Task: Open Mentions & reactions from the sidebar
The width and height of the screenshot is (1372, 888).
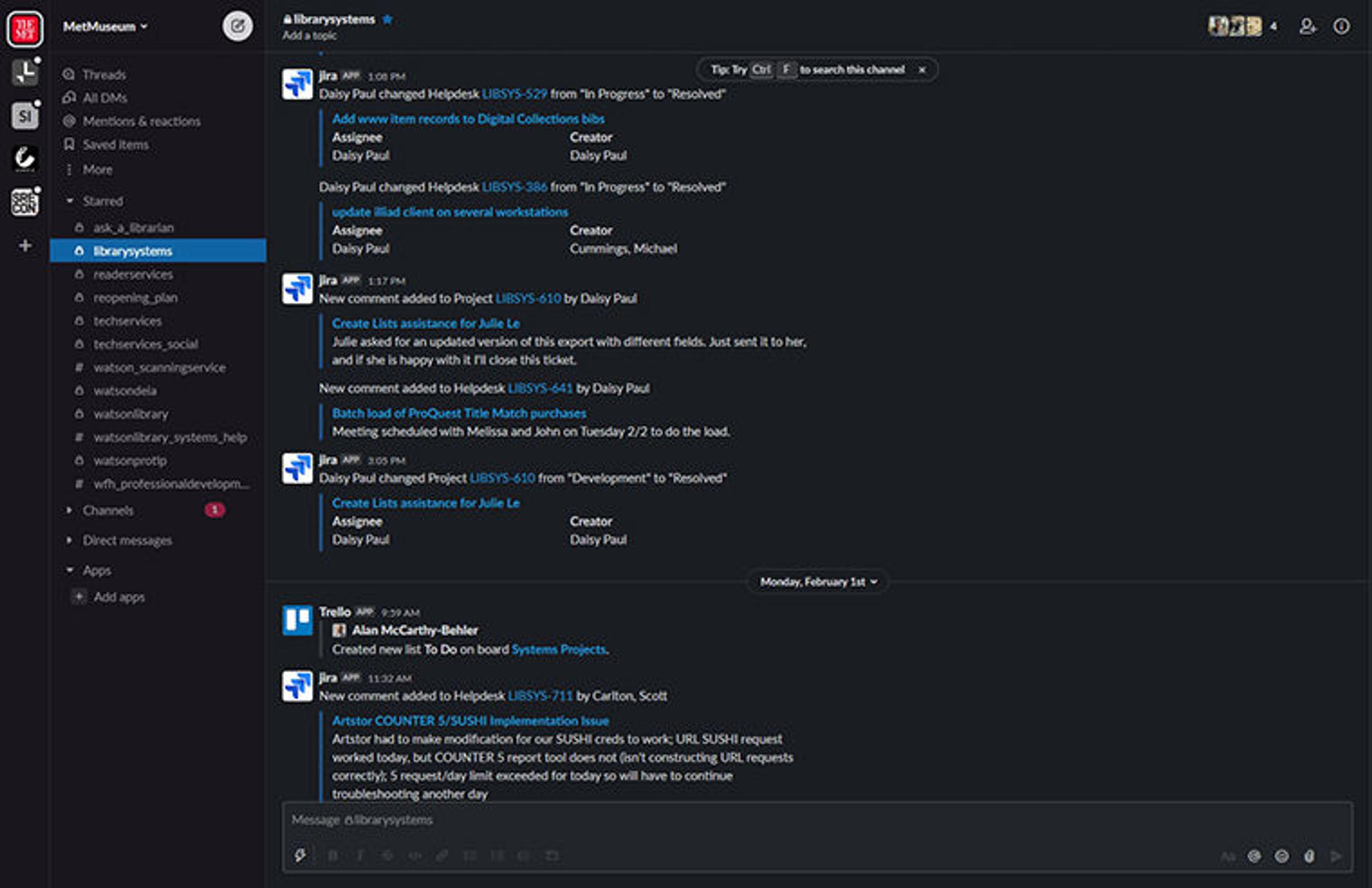Action: [x=142, y=121]
